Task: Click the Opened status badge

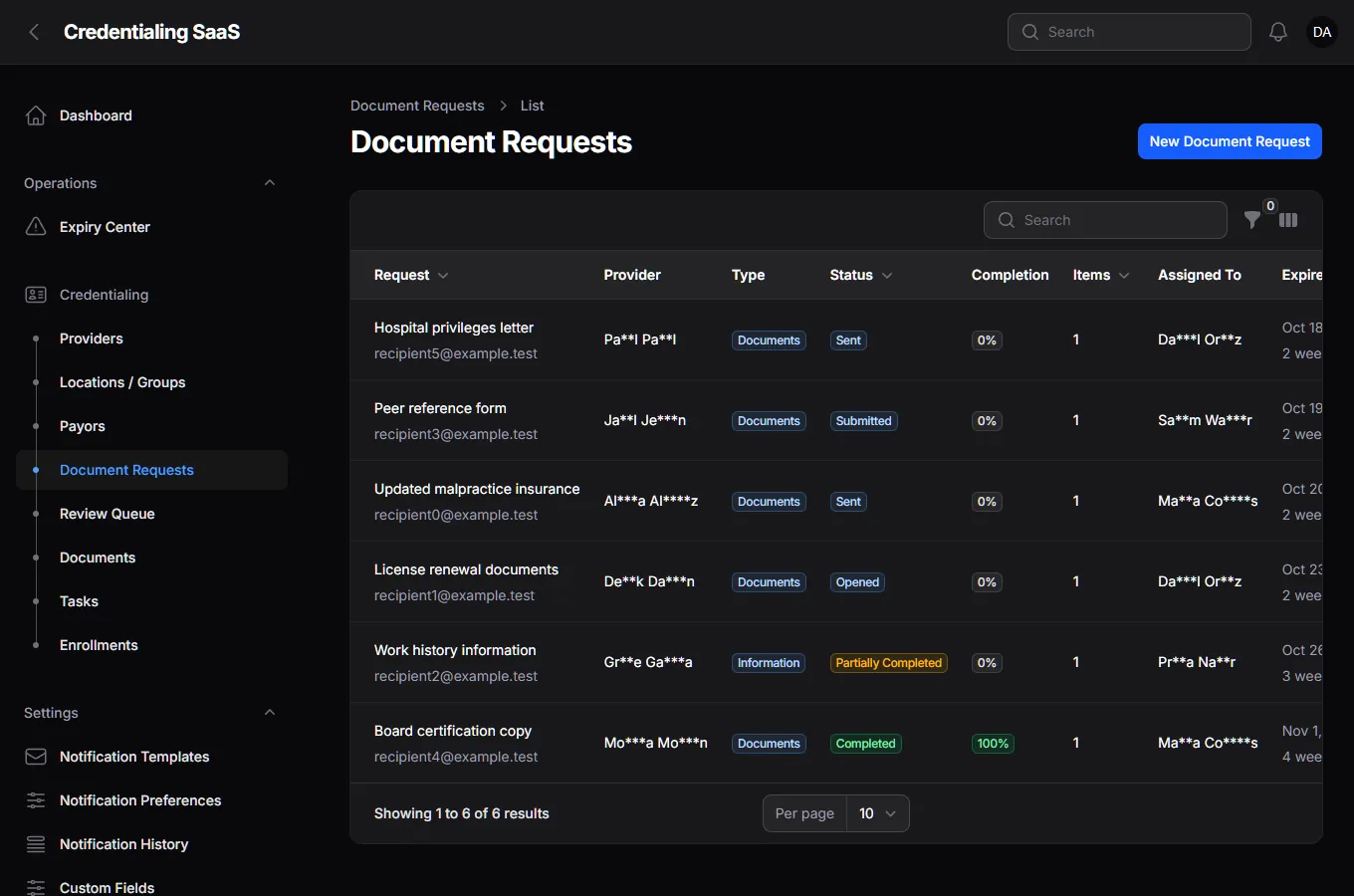Action: (x=858, y=582)
